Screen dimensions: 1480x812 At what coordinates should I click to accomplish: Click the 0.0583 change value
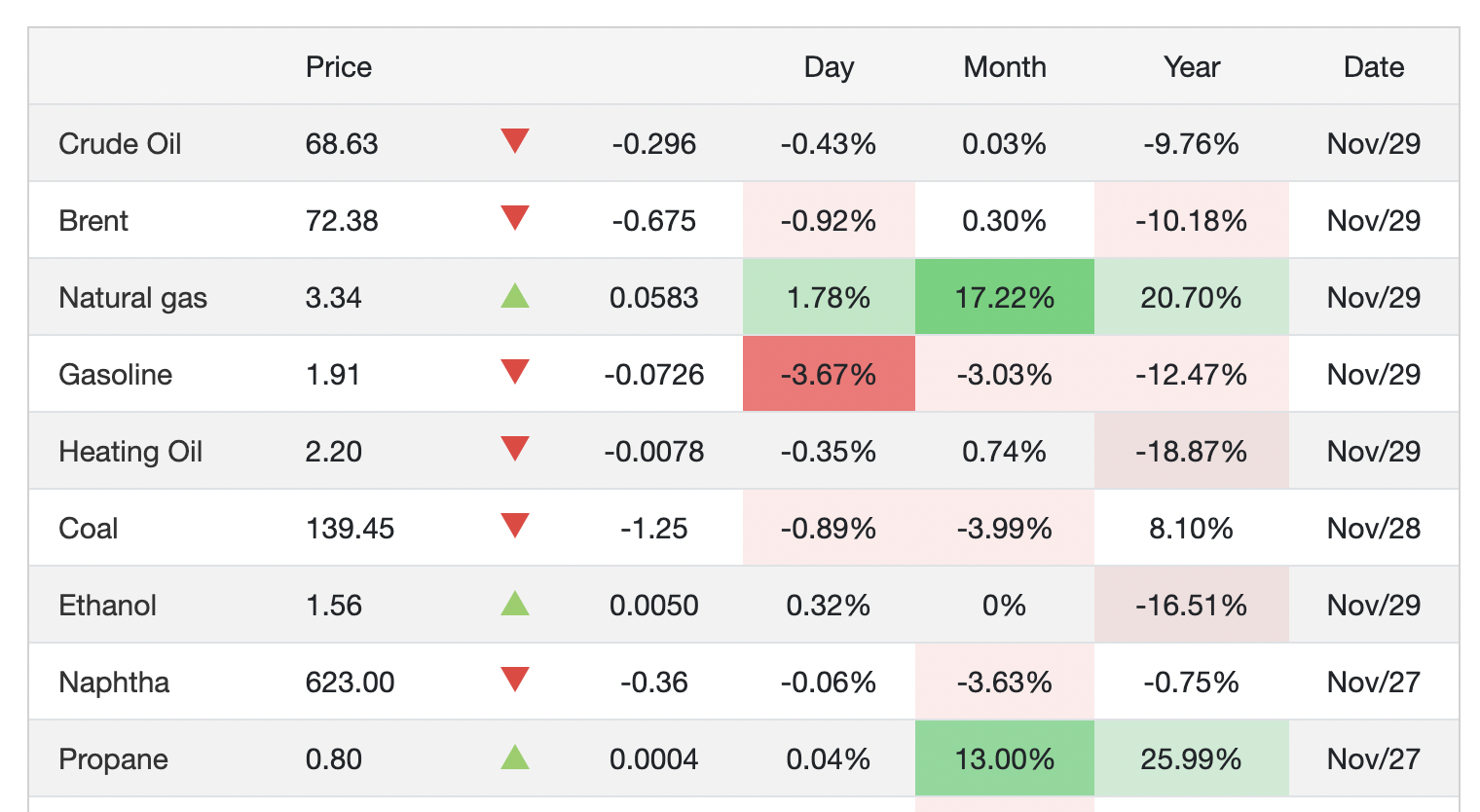coord(654,298)
